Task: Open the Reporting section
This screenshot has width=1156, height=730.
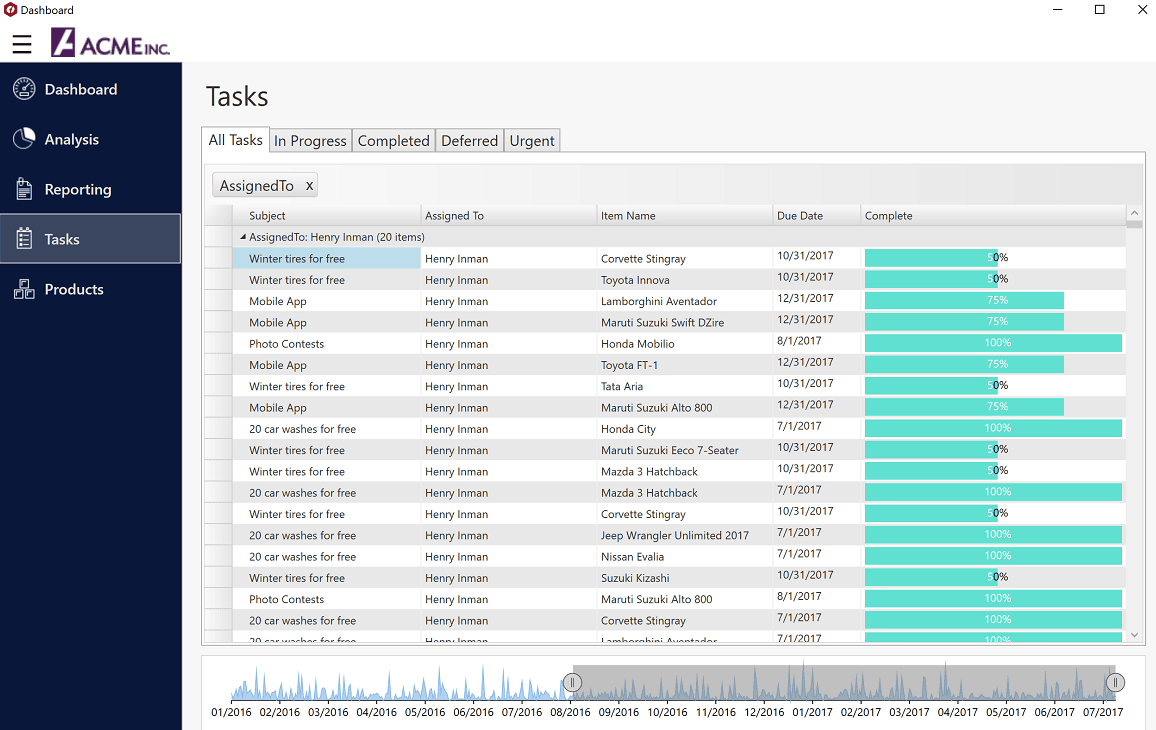Action: tap(91, 190)
